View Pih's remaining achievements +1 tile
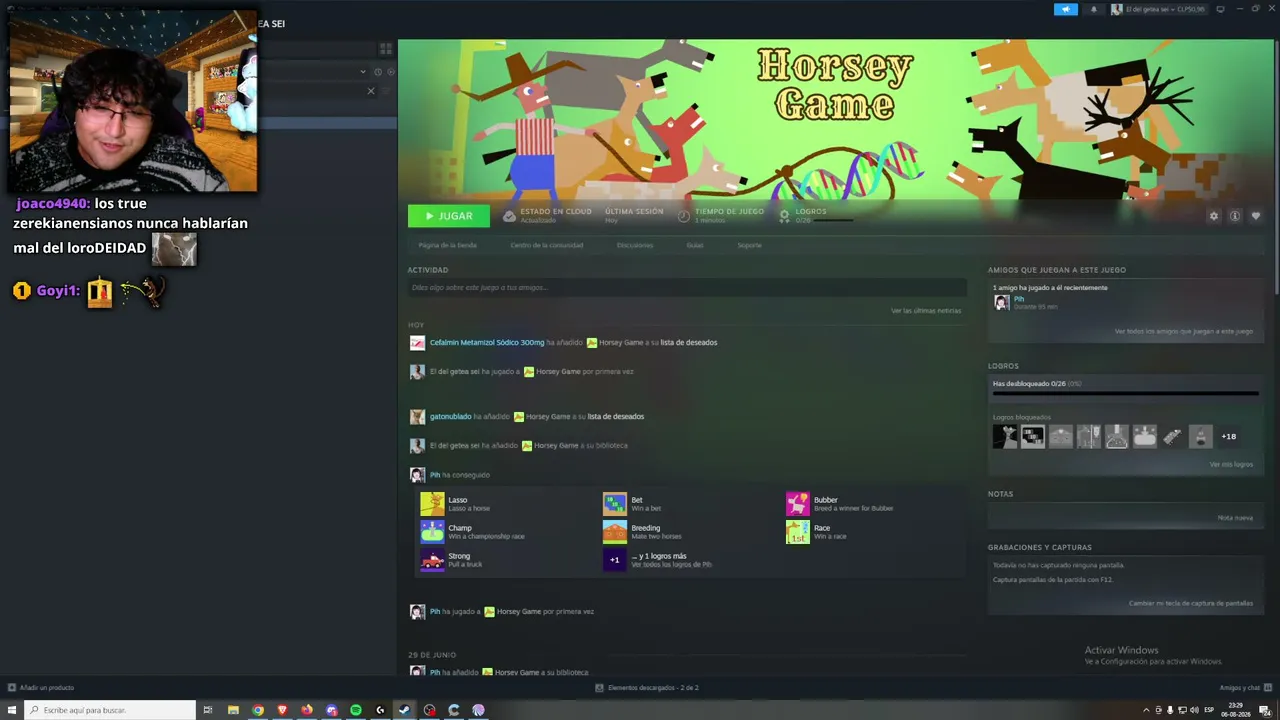The height and width of the screenshot is (720, 1280). (x=615, y=559)
